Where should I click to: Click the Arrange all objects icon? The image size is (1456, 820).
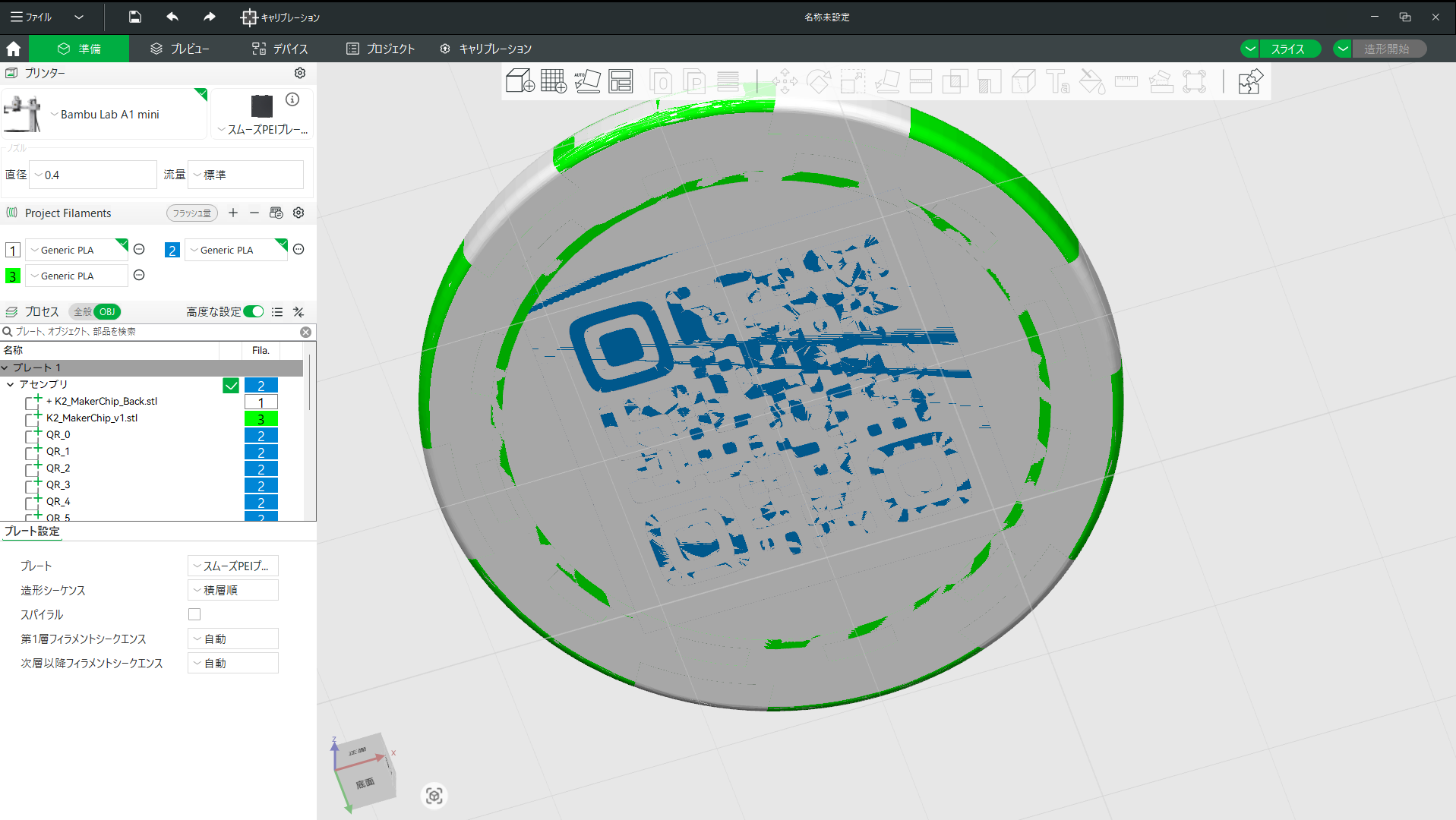tap(621, 80)
